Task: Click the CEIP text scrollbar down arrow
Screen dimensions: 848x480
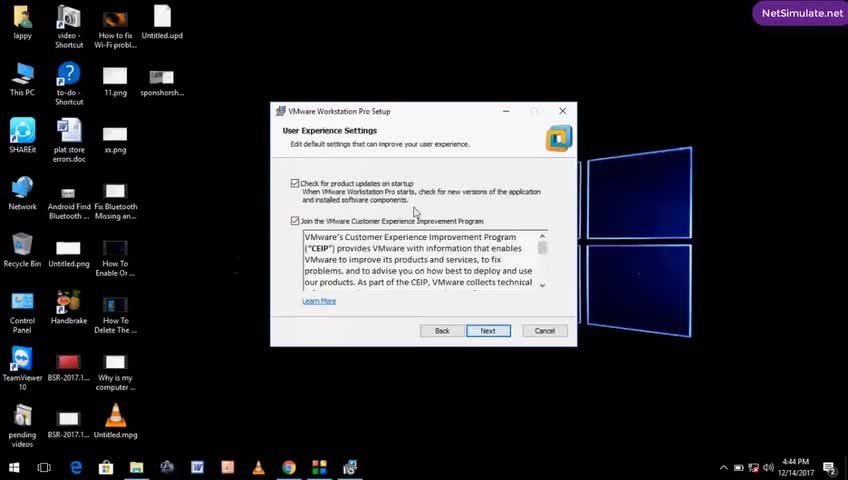Action: pyautogui.click(x=542, y=285)
